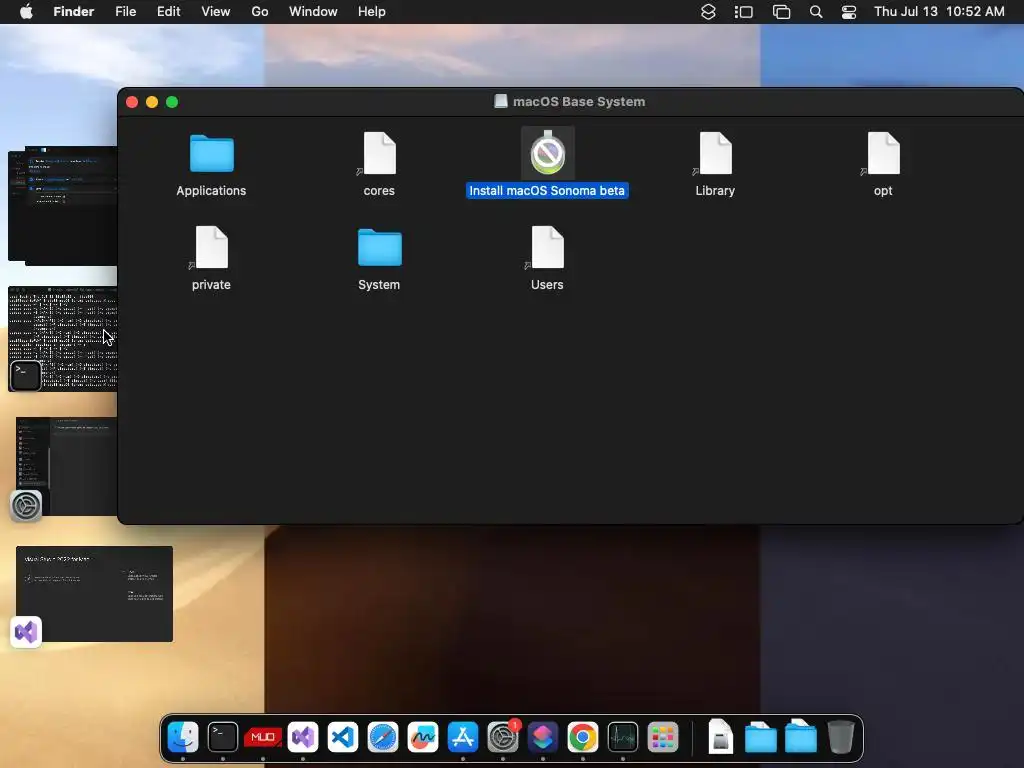Switch to the System Settings window in Stage Manager

[67, 466]
